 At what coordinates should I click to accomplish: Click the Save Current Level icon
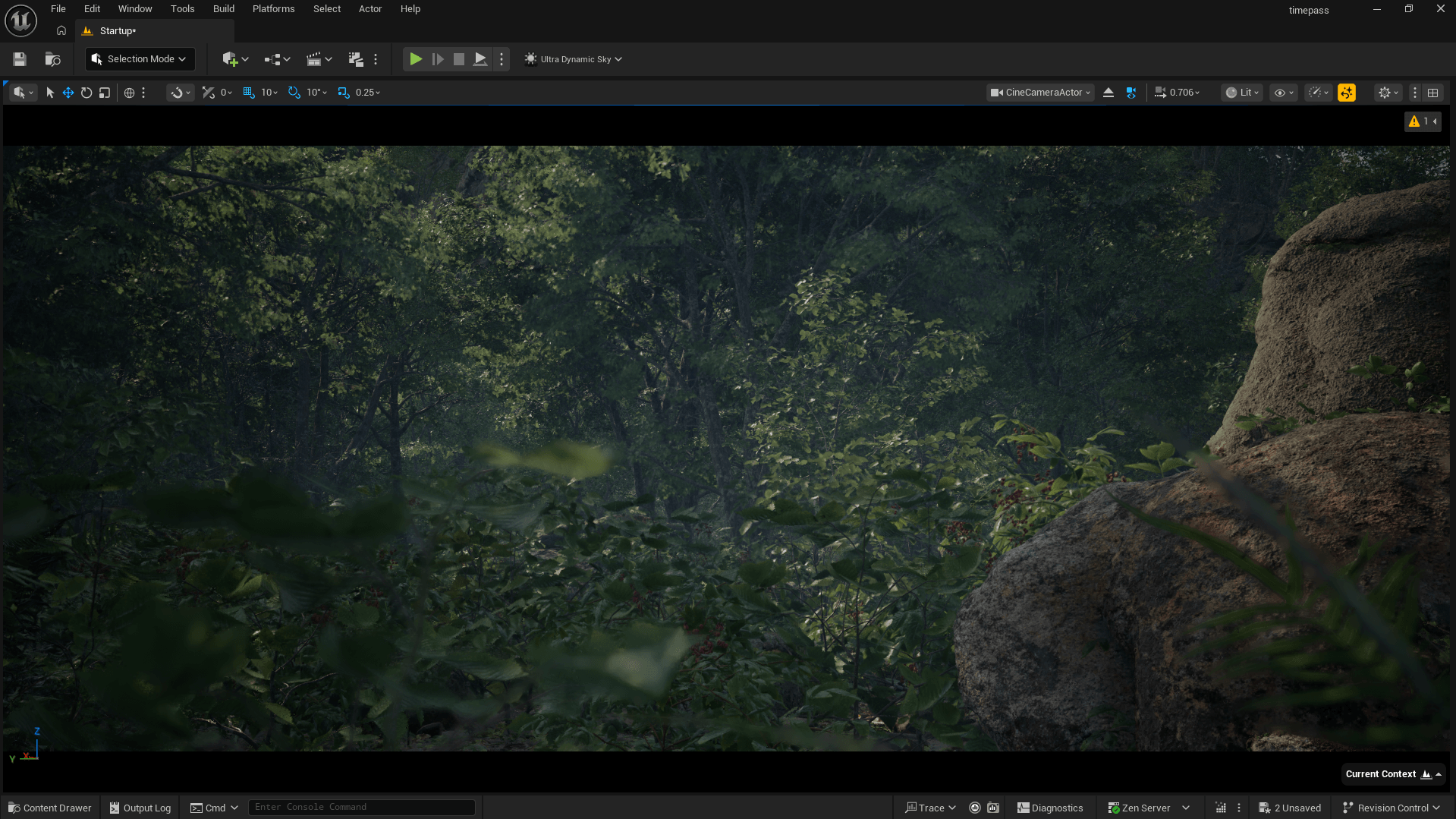(20, 59)
